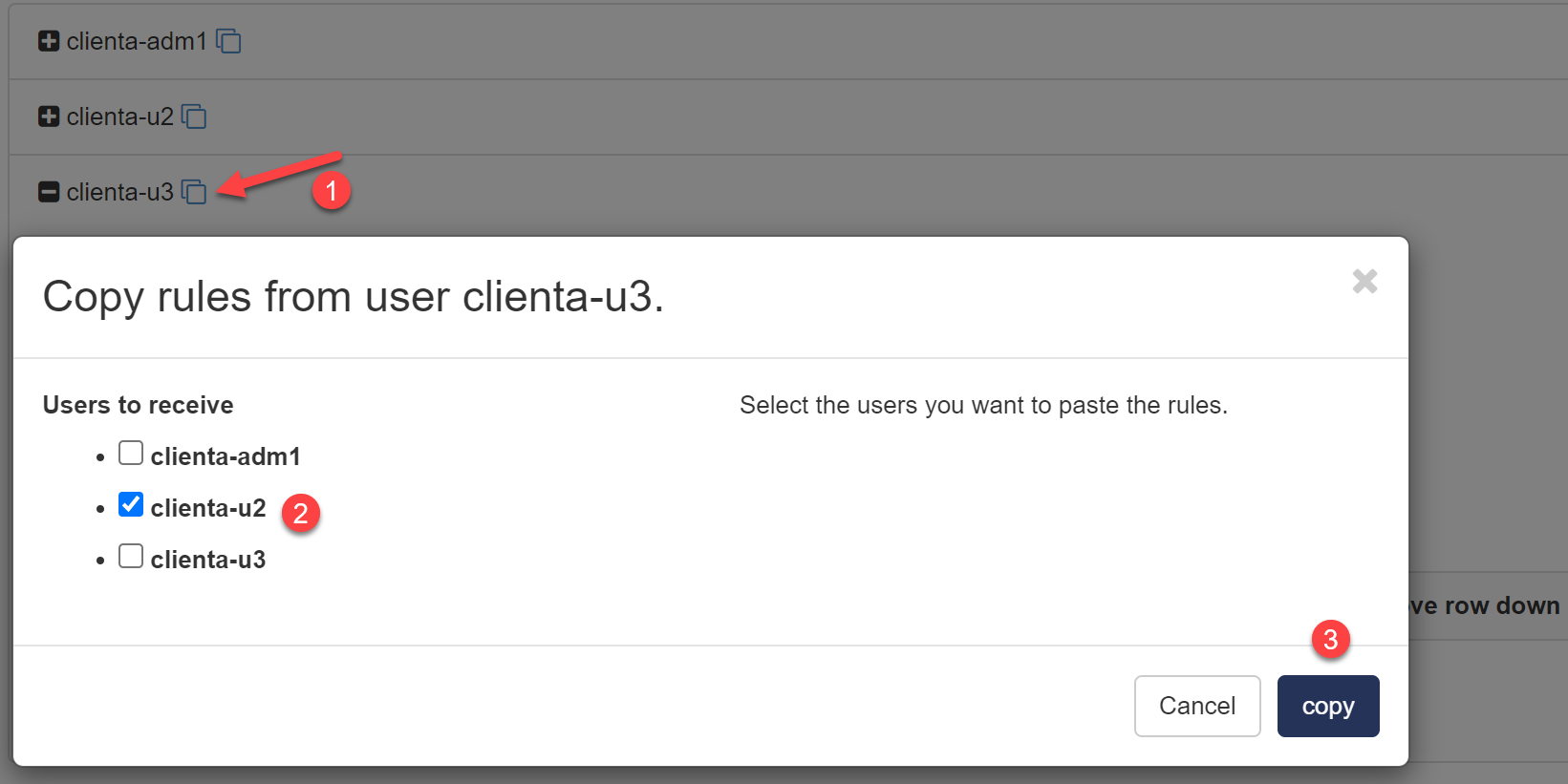1568x784 pixels.
Task: Uncheck the clienta-u2 checkbox in dialog
Action: [131, 504]
